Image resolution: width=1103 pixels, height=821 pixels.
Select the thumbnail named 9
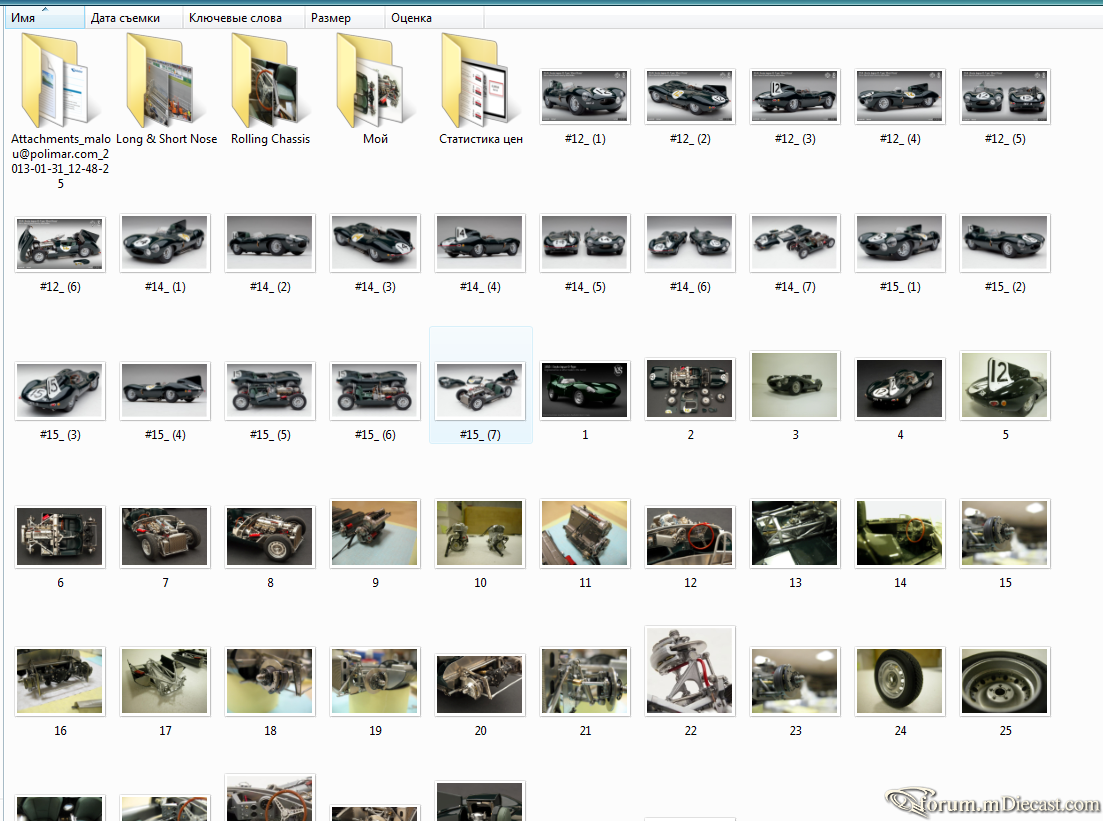pos(376,533)
